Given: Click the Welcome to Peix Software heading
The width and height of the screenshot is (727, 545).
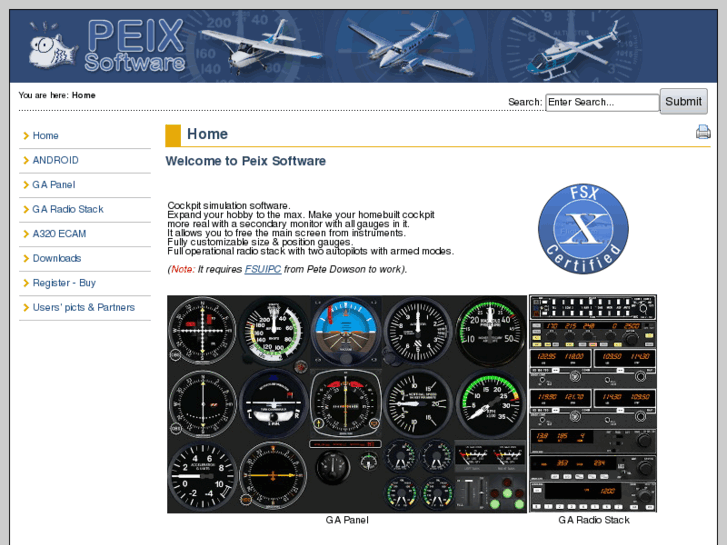Looking at the screenshot, I should [246, 161].
